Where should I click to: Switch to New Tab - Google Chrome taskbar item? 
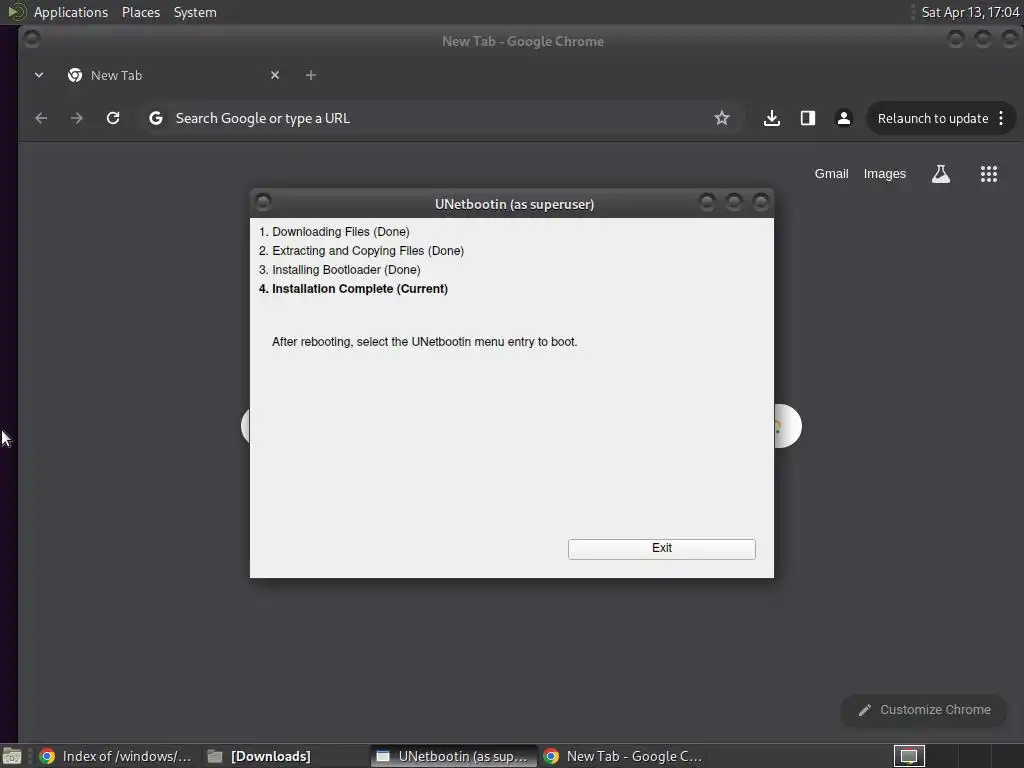pyautogui.click(x=622, y=756)
